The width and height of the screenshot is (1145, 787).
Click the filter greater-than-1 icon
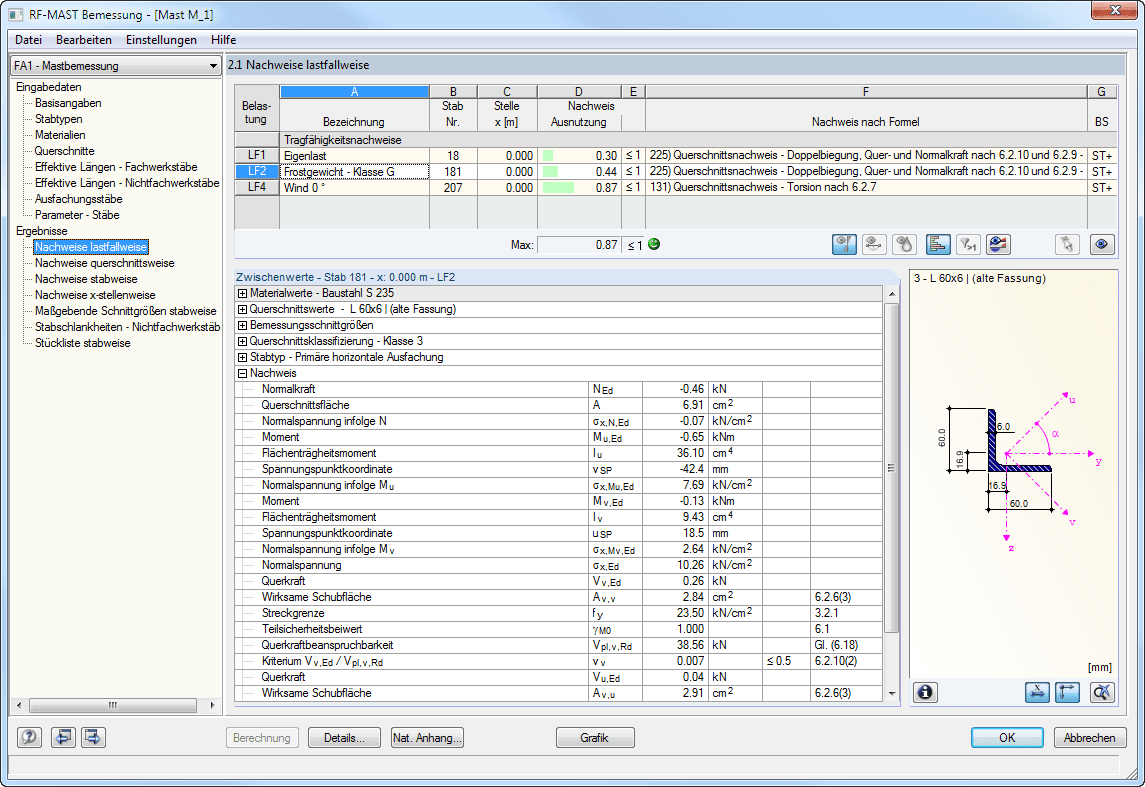pyautogui.click(x=968, y=245)
